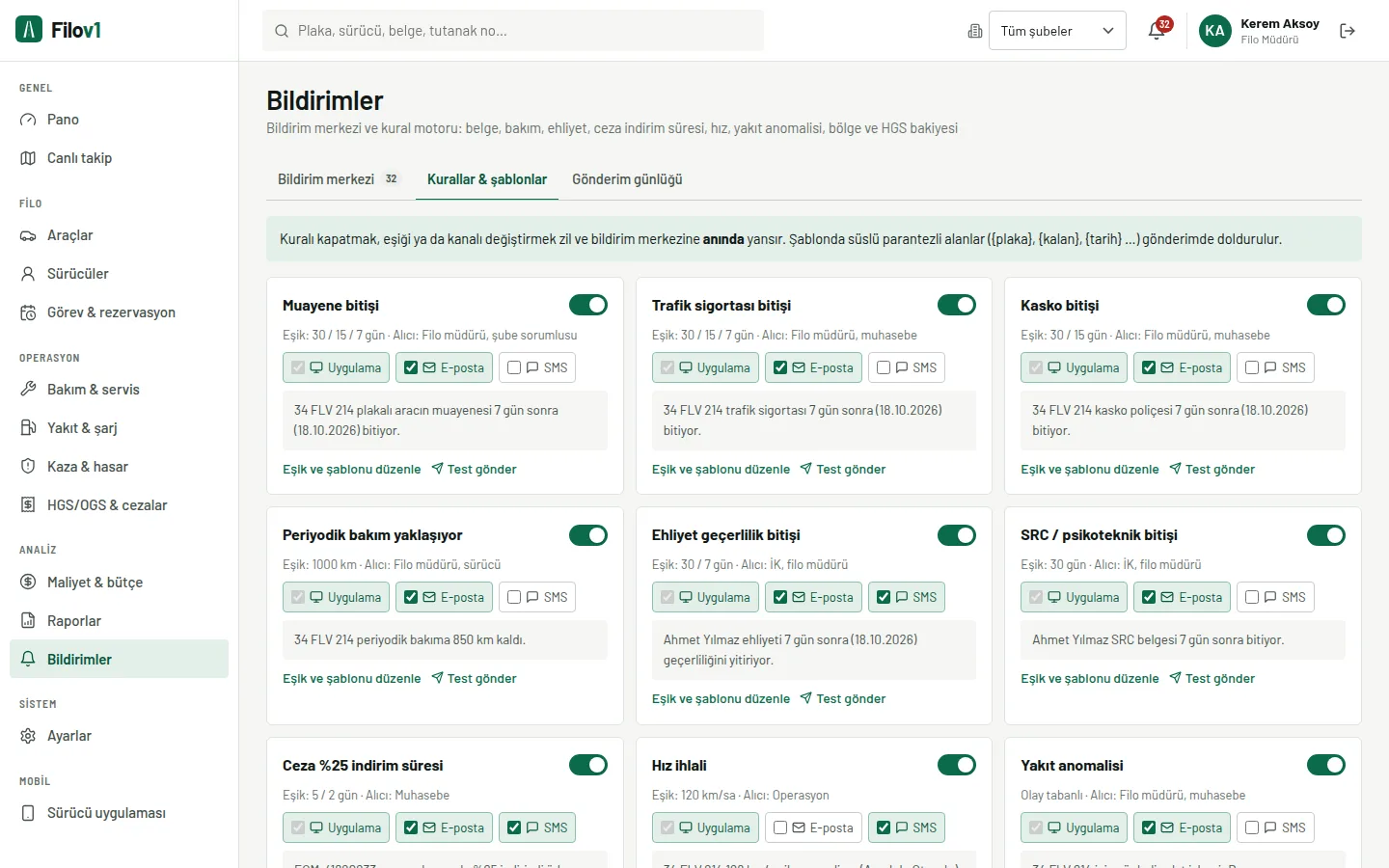1389x868 pixels.
Task: Open Ayarlar settings page
Action: tap(120, 736)
